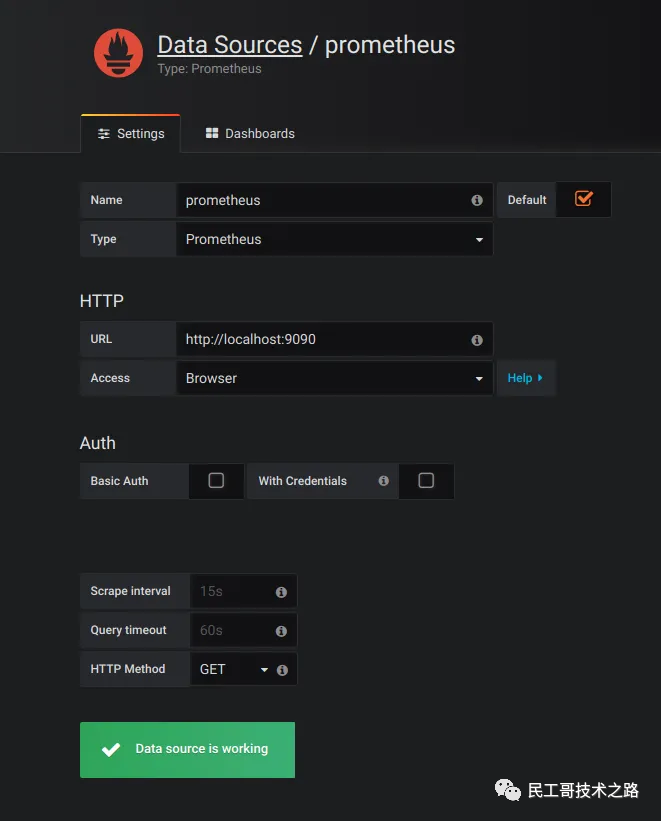Enable the Basic Auth checkbox
The height and width of the screenshot is (821, 661).
pos(216,480)
